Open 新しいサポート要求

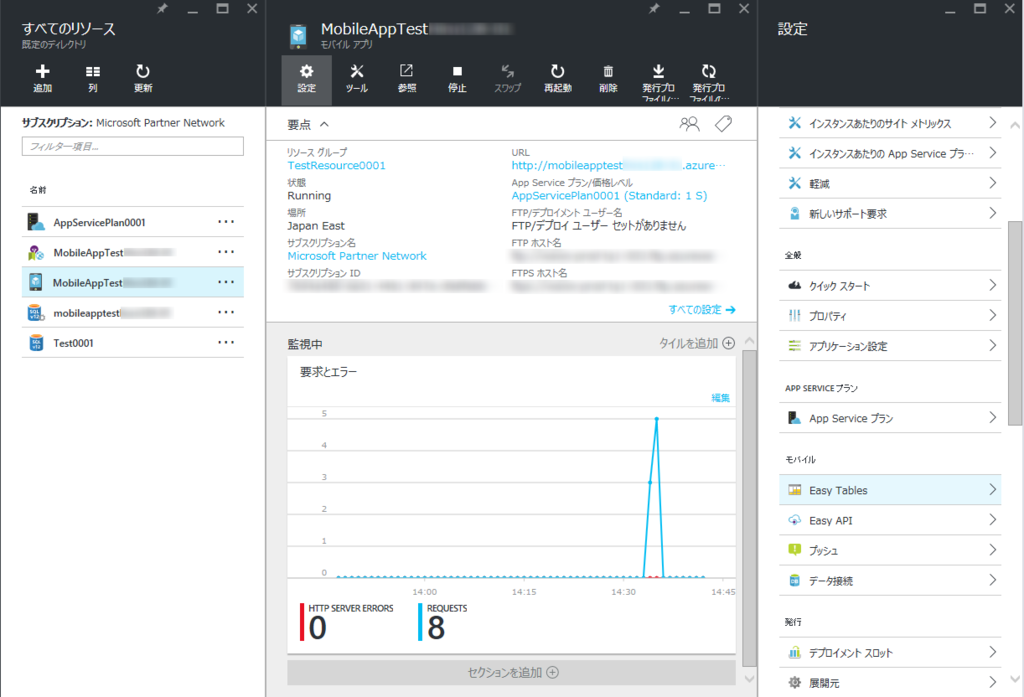tap(889, 214)
